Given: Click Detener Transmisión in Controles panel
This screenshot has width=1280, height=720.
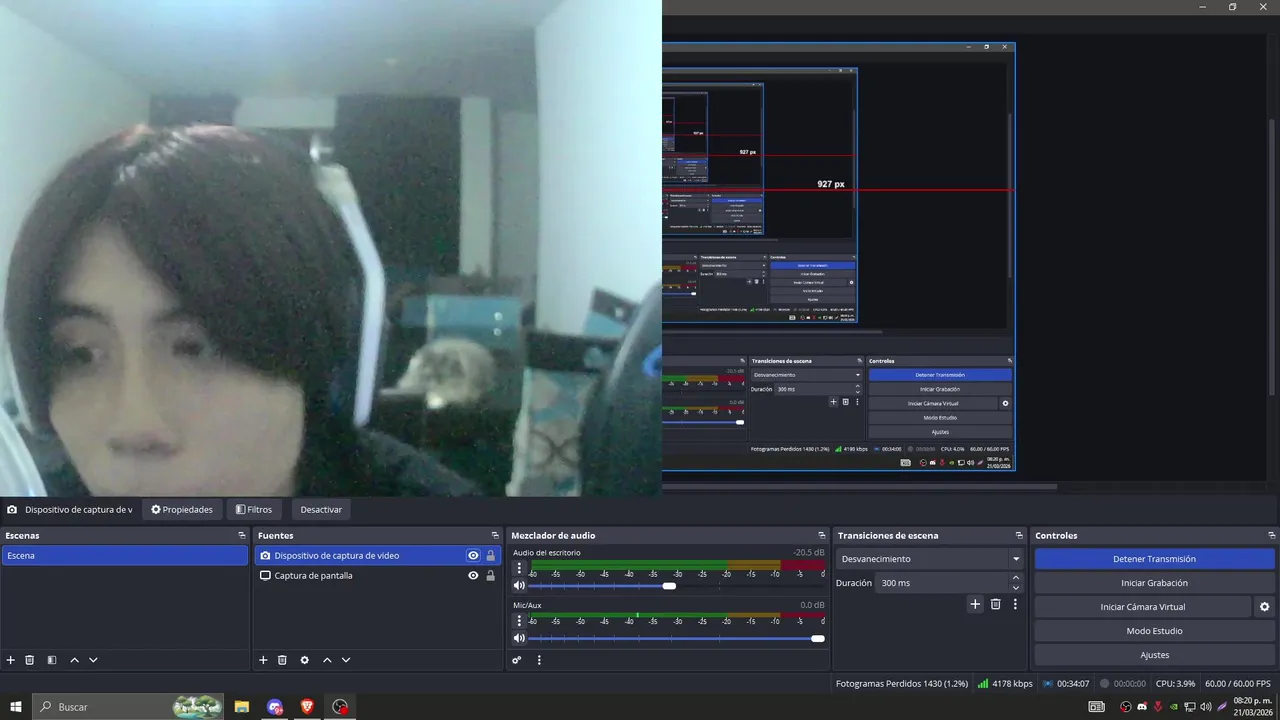Looking at the screenshot, I should tap(1154, 559).
